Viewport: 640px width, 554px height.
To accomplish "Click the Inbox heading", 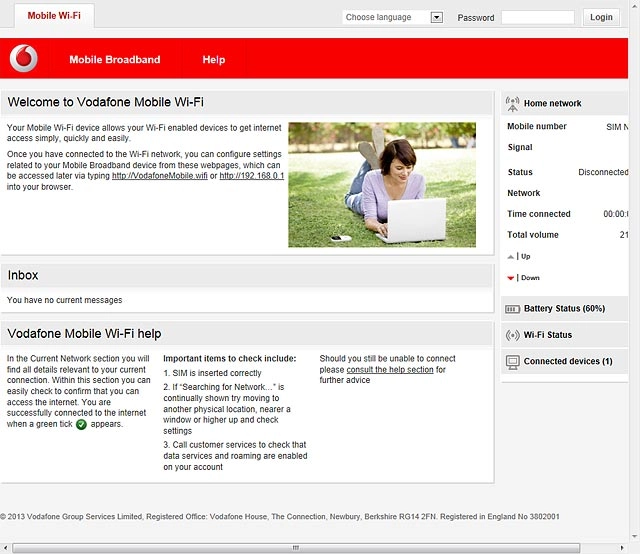I will click(x=23, y=276).
